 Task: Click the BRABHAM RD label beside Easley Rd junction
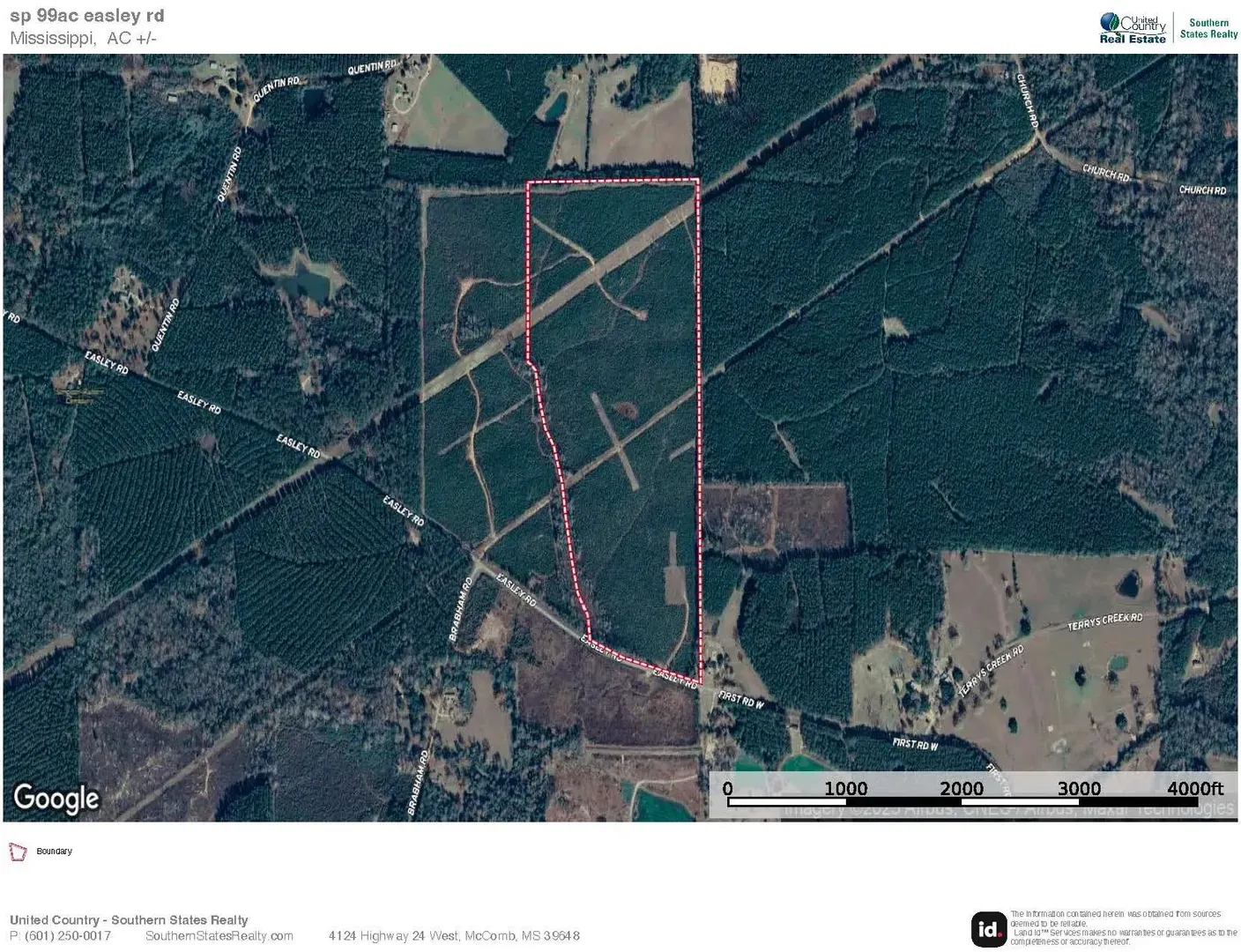pyautogui.click(x=462, y=609)
